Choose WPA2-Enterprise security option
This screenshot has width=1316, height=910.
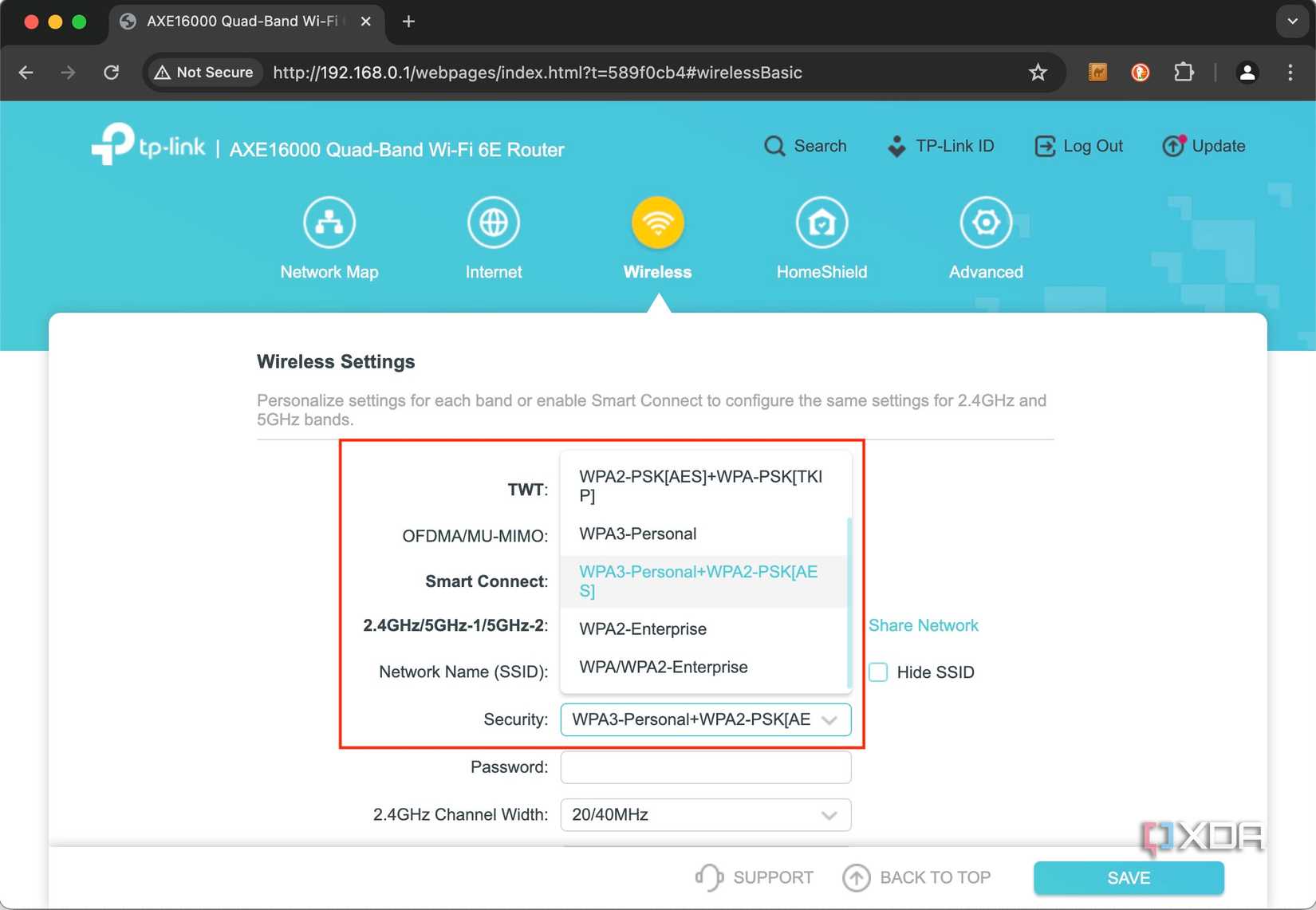coord(643,629)
